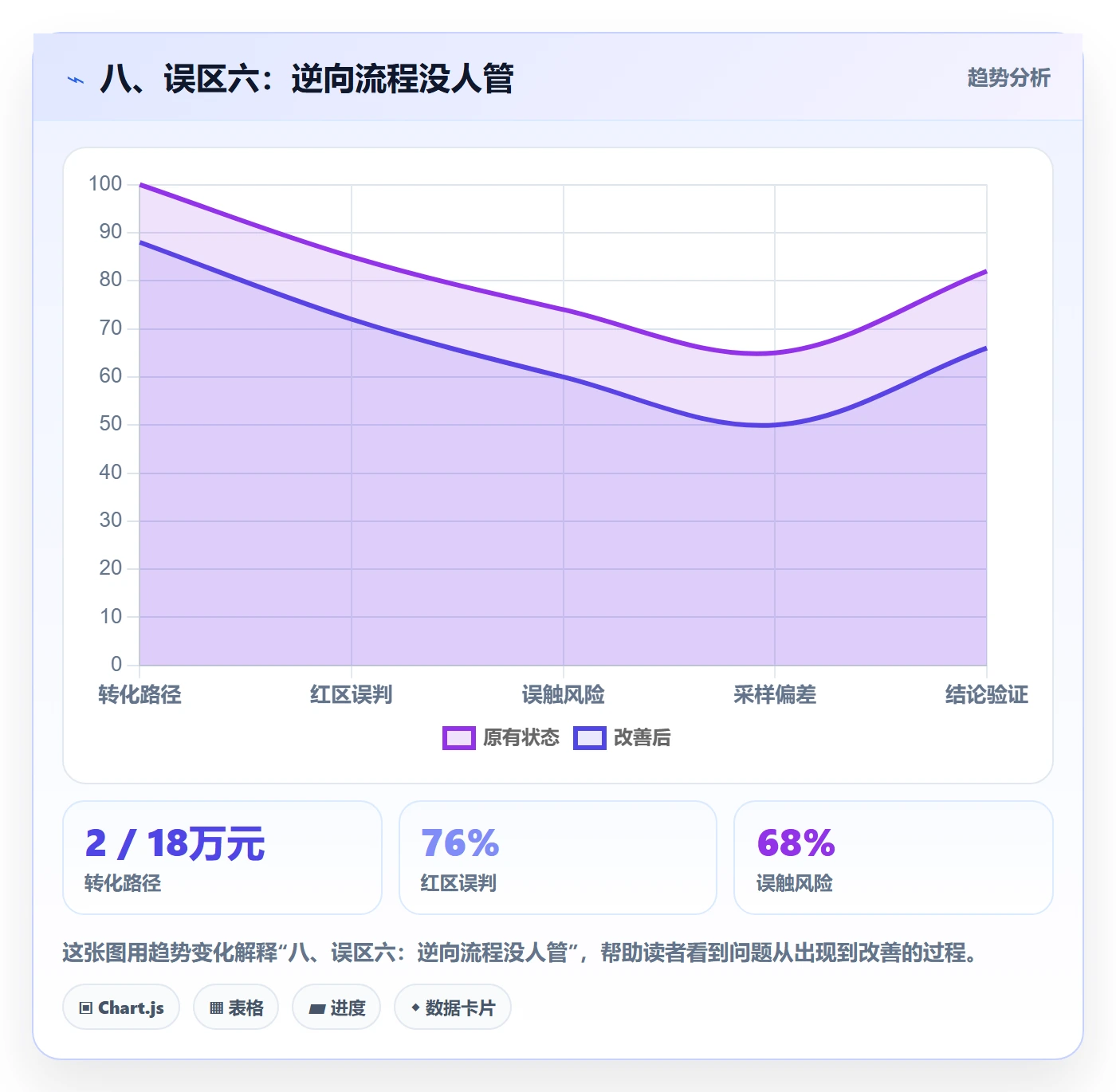Click the 转化路径 x-axis label
Image resolution: width=1116 pixels, height=1092 pixels.
(139, 695)
